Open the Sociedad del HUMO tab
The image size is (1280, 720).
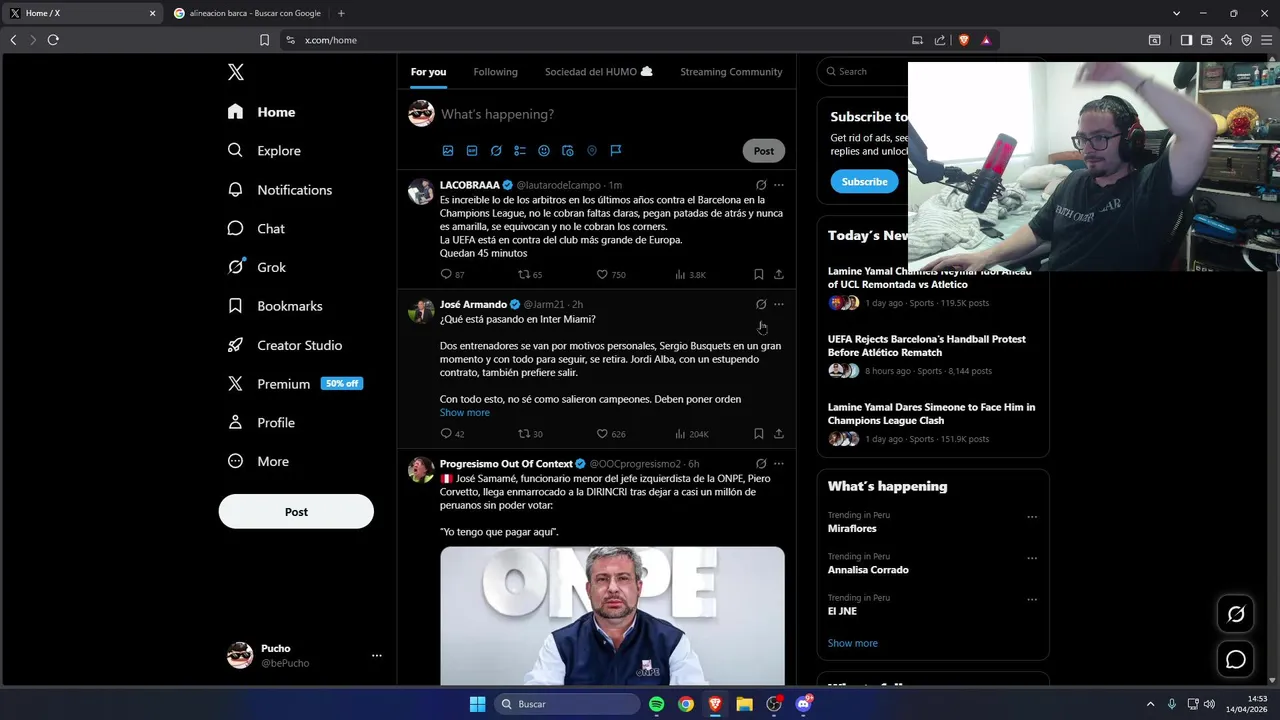(598, 72)
